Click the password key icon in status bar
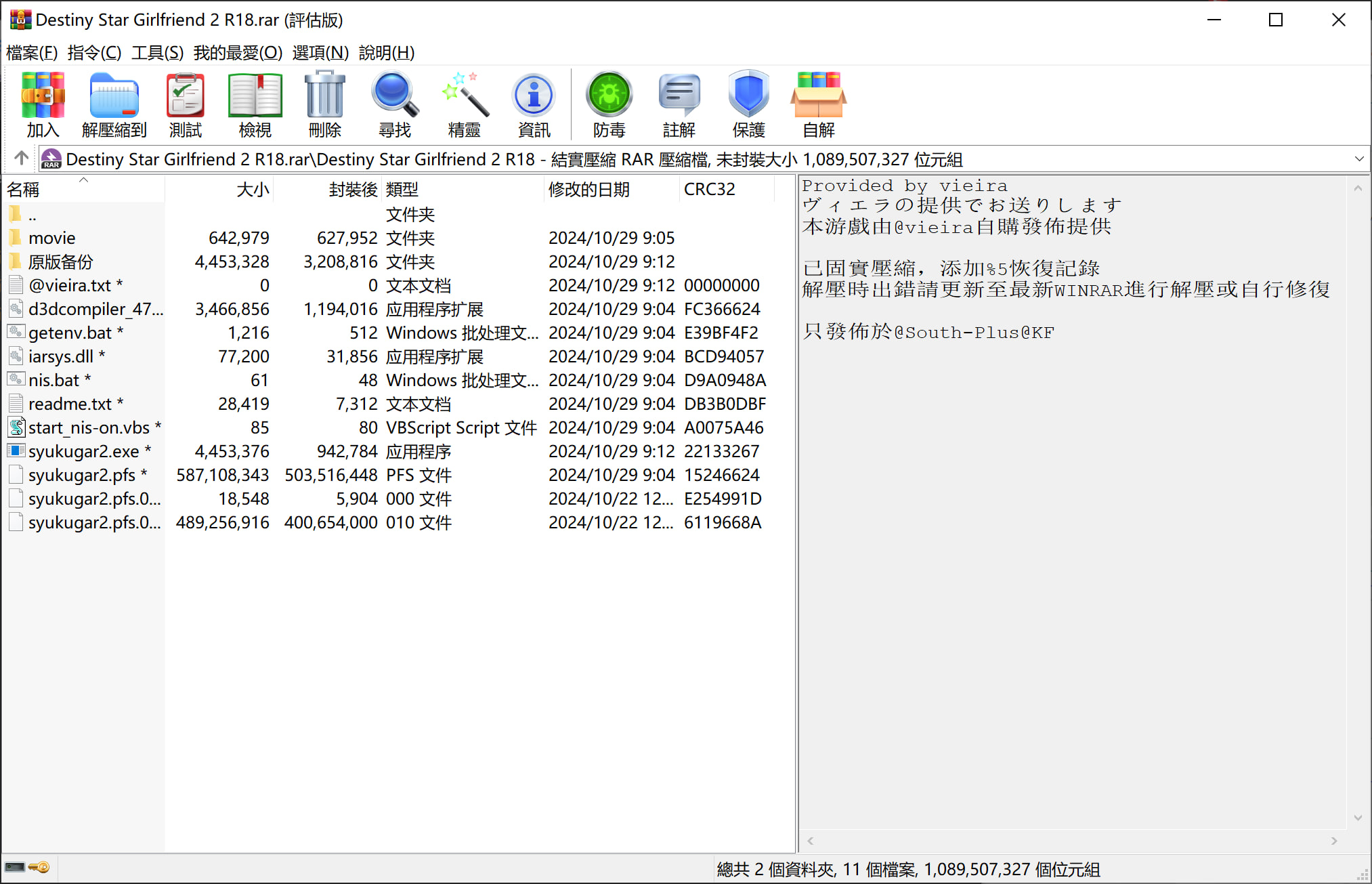Image resolution: width=1372 pixels, height=884 pixels. pos(39,868)
